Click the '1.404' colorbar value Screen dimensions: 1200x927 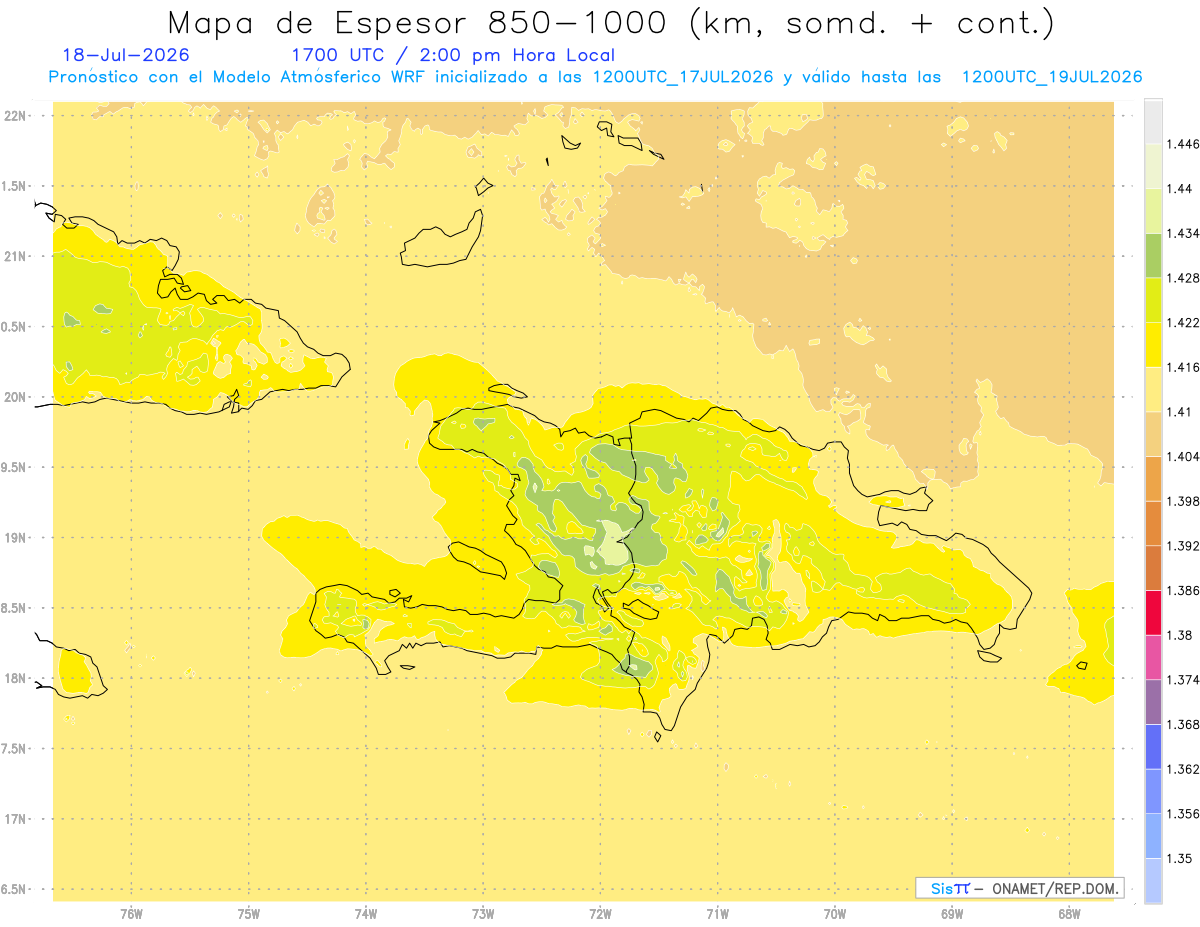tap(1184, 457)
